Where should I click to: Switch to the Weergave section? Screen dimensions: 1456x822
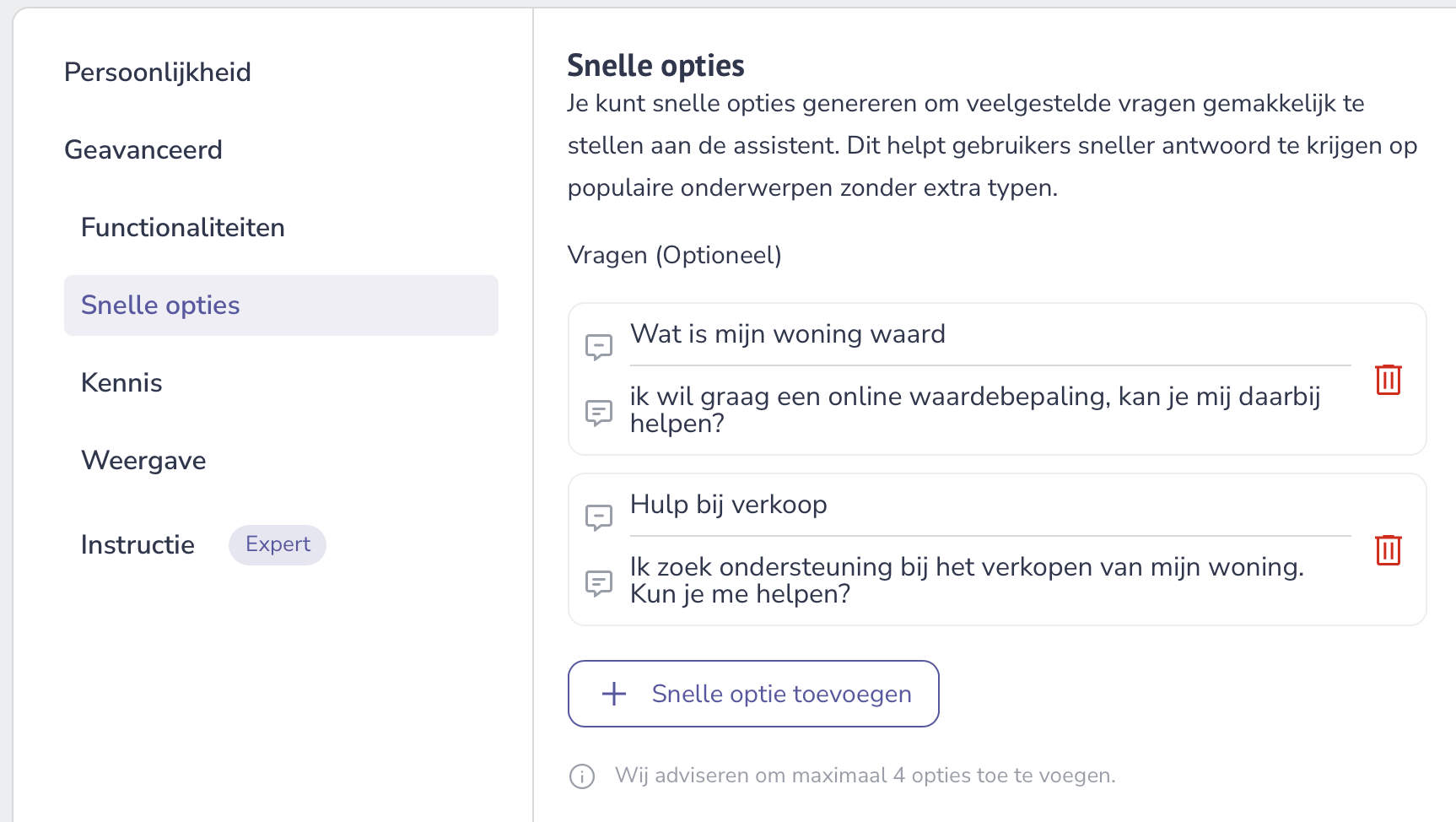[143, 460]
